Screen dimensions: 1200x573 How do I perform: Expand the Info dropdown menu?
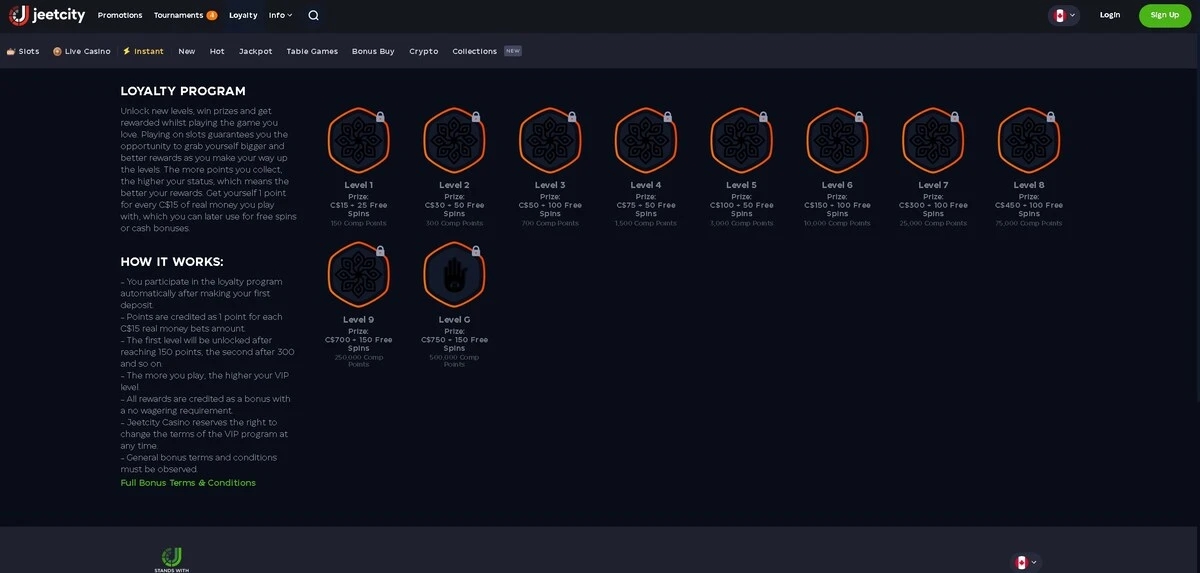281,15
